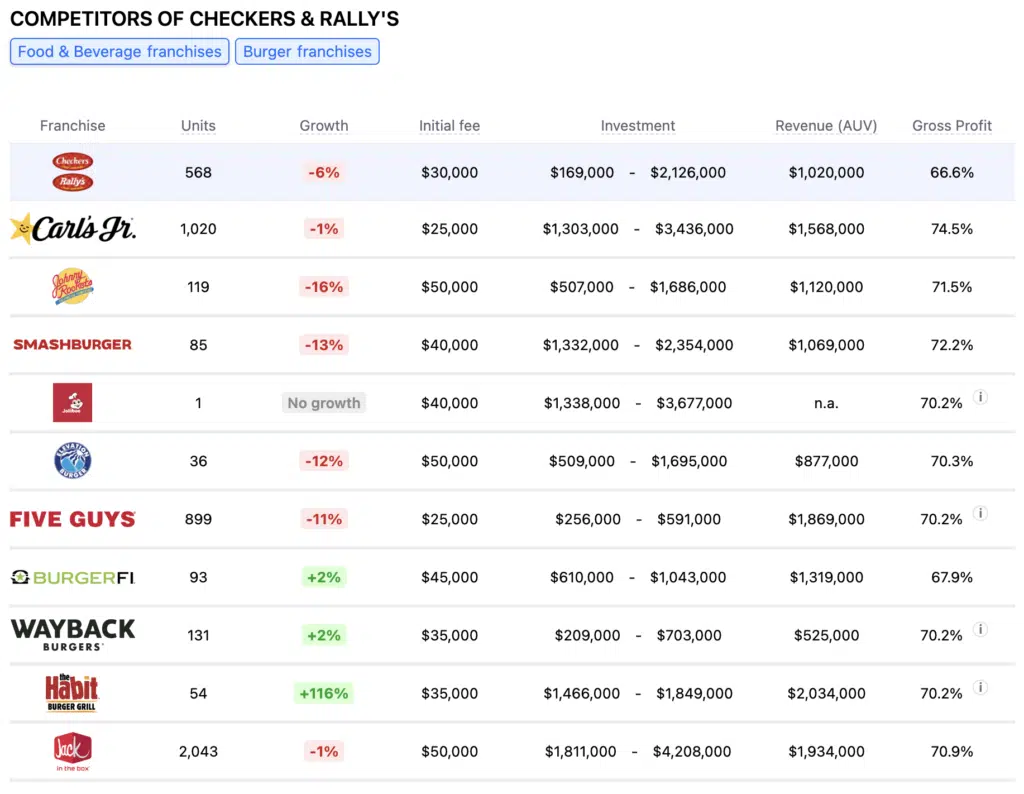Click the Elevation Burger circular logo
The image size is (1024, 794).
point(72,461)
